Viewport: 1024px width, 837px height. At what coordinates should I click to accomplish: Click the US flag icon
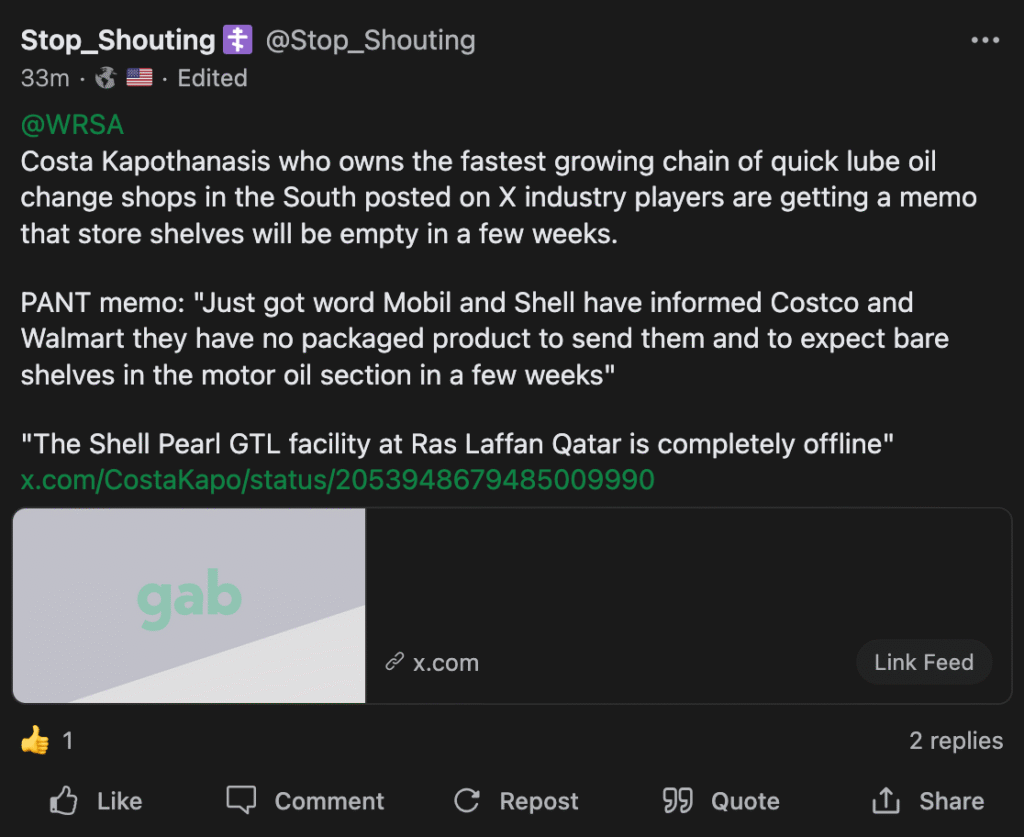[139, 78]
